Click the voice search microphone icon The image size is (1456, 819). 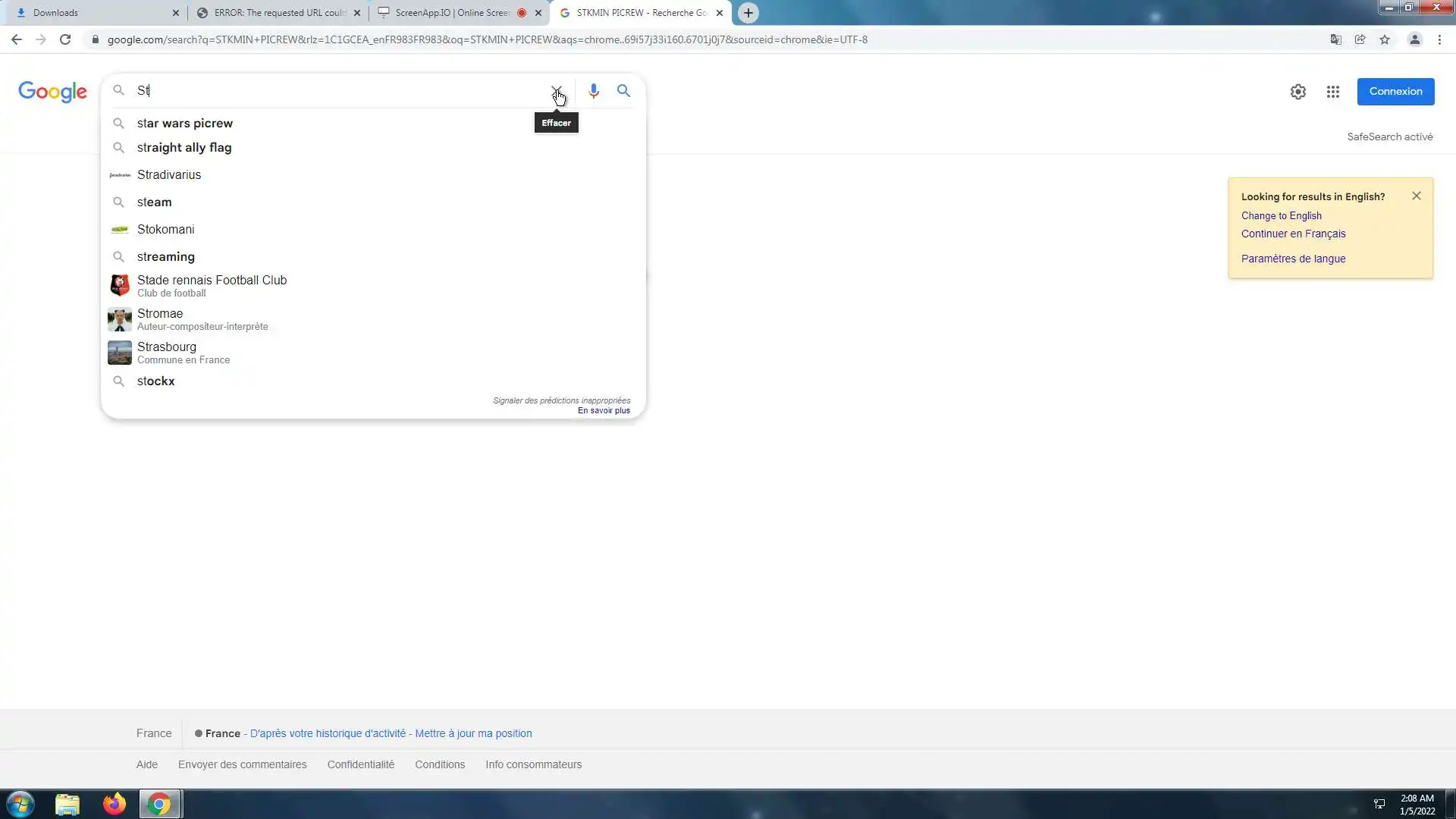(593, 91)
